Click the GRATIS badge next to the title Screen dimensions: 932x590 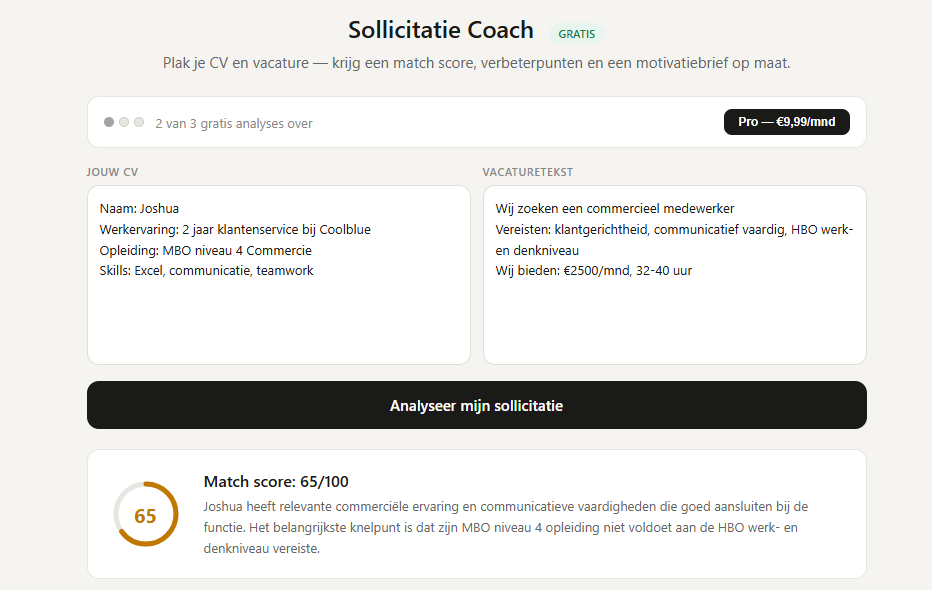click(x=577, y=33)
